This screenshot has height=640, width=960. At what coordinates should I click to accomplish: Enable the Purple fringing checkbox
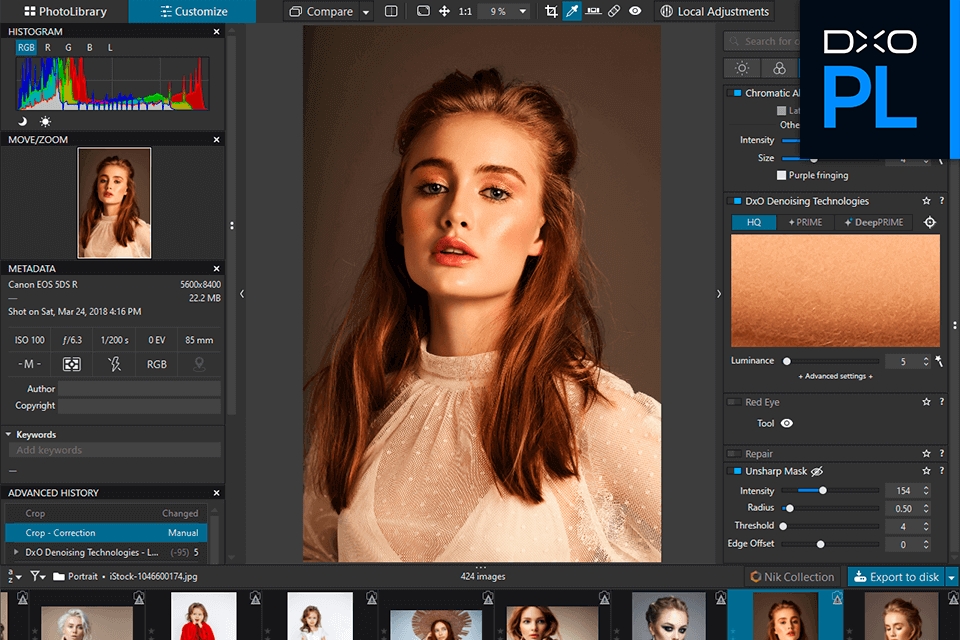click(782, 175)
